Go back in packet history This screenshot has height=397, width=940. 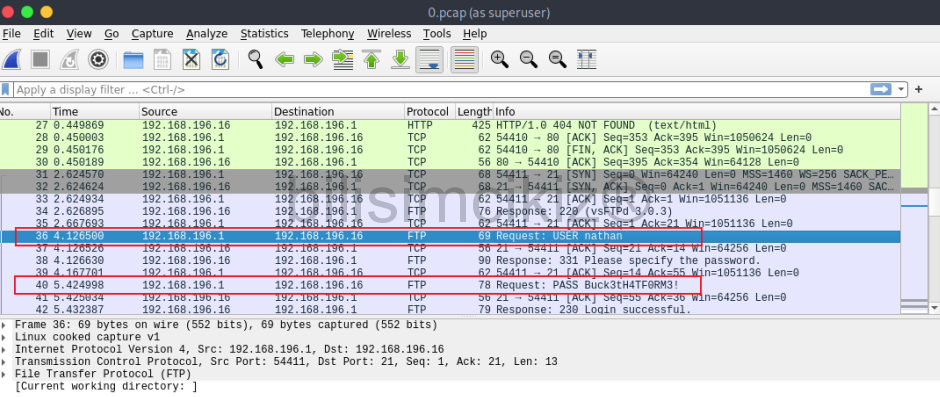tap(285, 59)
